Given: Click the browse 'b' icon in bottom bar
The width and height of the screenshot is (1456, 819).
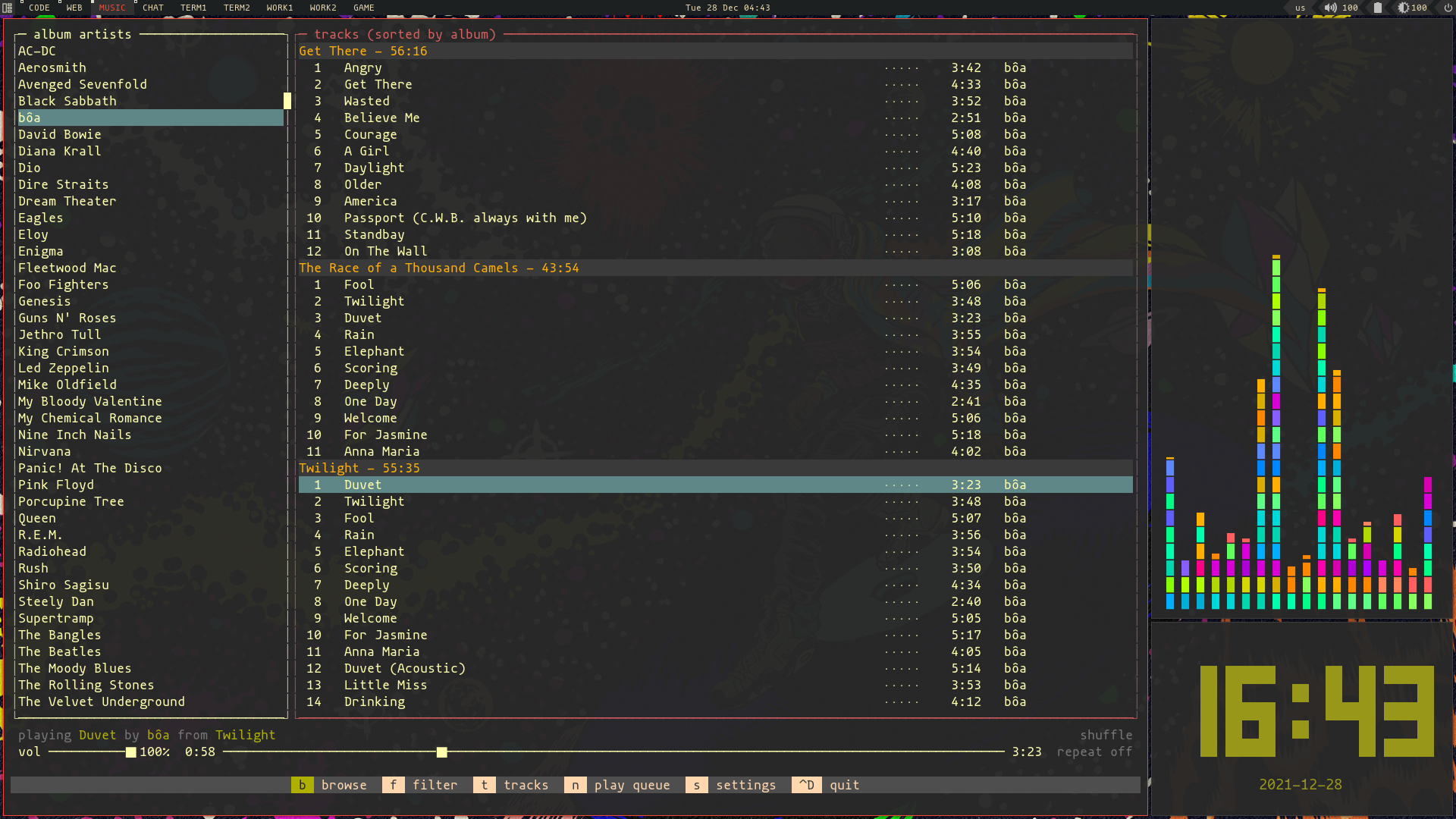Looking at the screenshot, I should 302,785.
